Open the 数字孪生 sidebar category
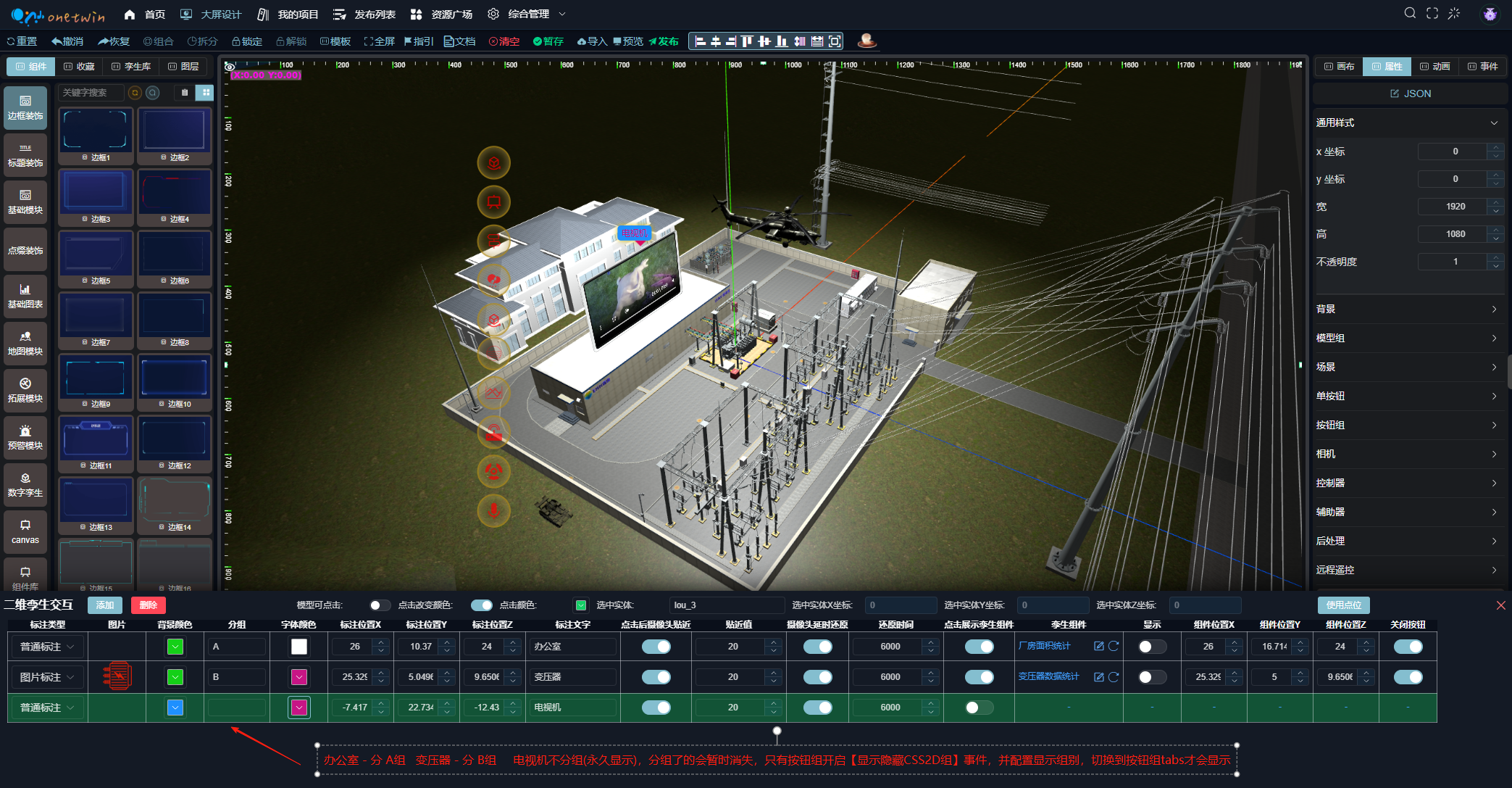This screenshot has height=788, width=1512. [x=25, y=484]
